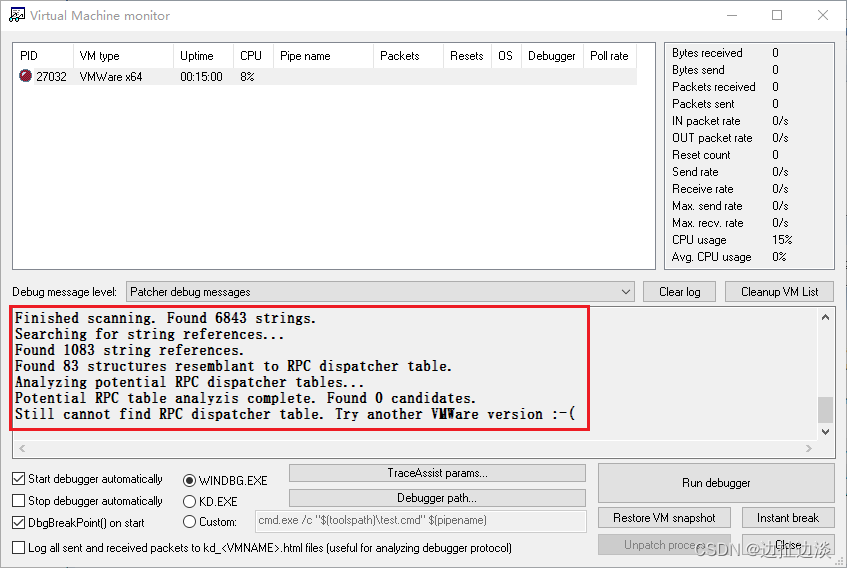
Task: Open the Debug message level dropdown
Action: pyautogui.click(x=380, y=292)
